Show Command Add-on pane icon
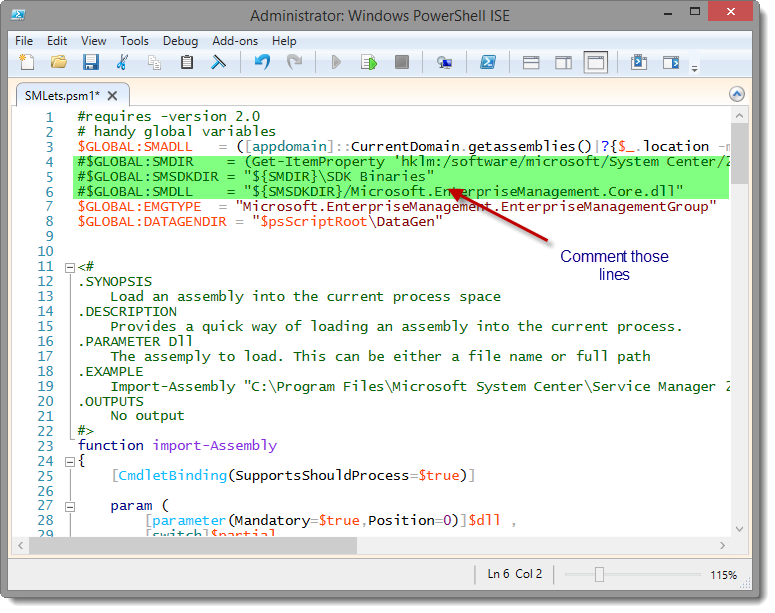The height and width of the screenshot is (613, 775). 671,62
